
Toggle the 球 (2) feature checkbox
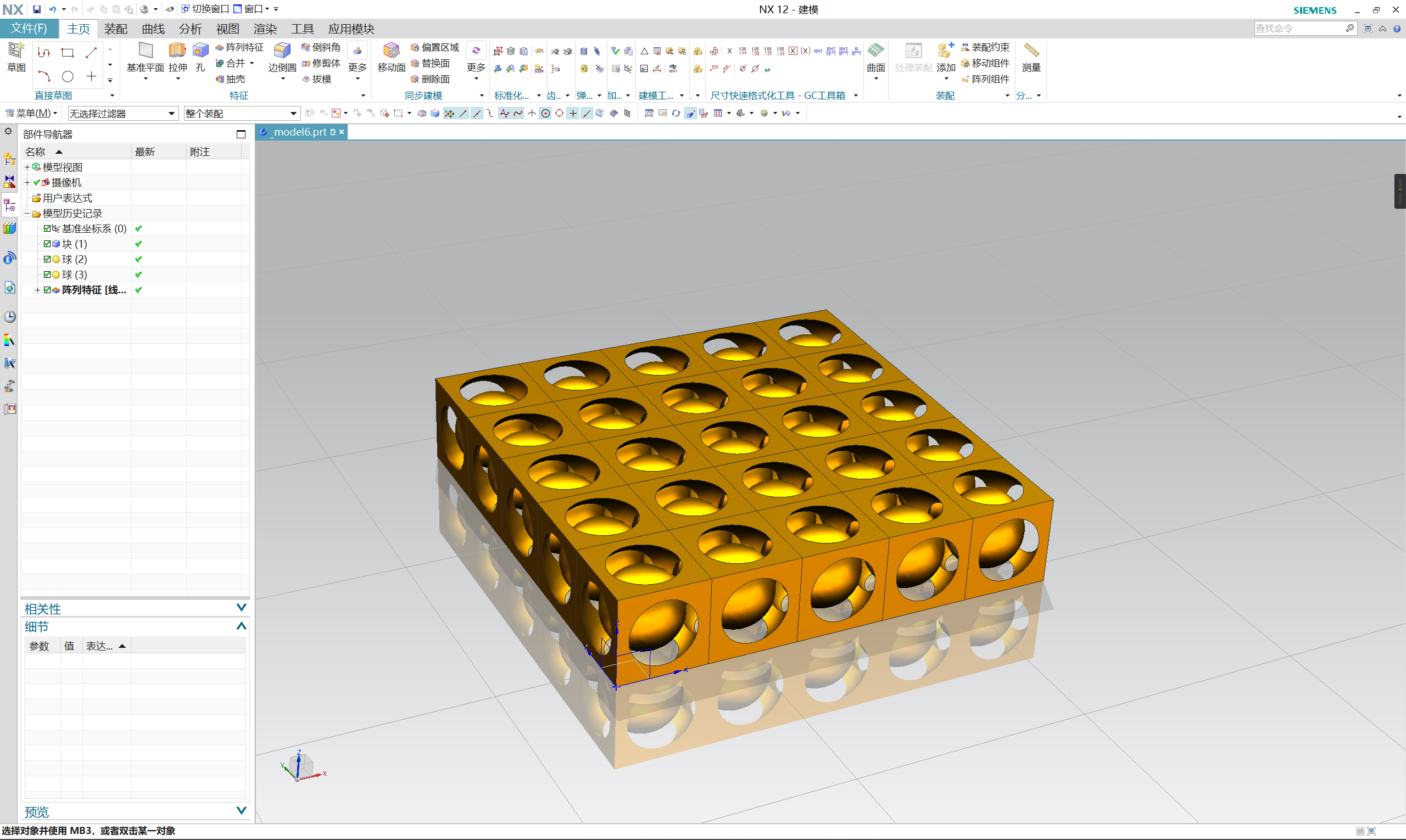pyautogui.click(x=47, y=259)
